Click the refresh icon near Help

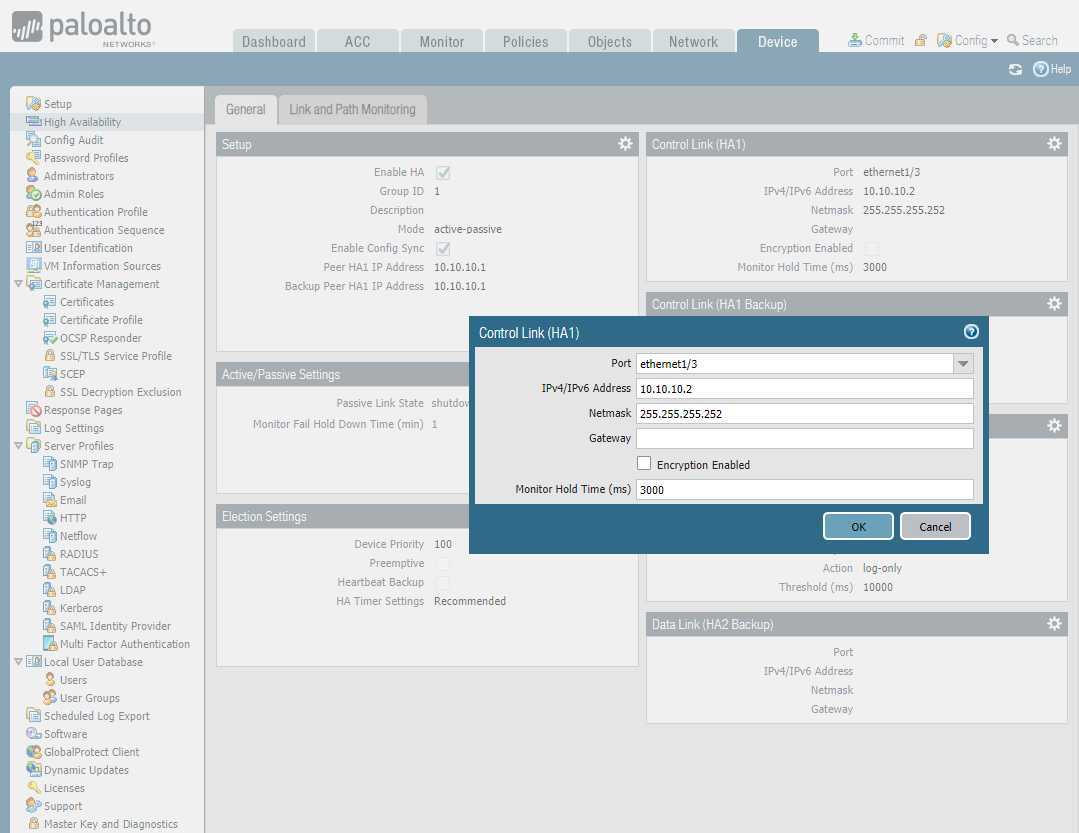click(x=1016, y=69)
